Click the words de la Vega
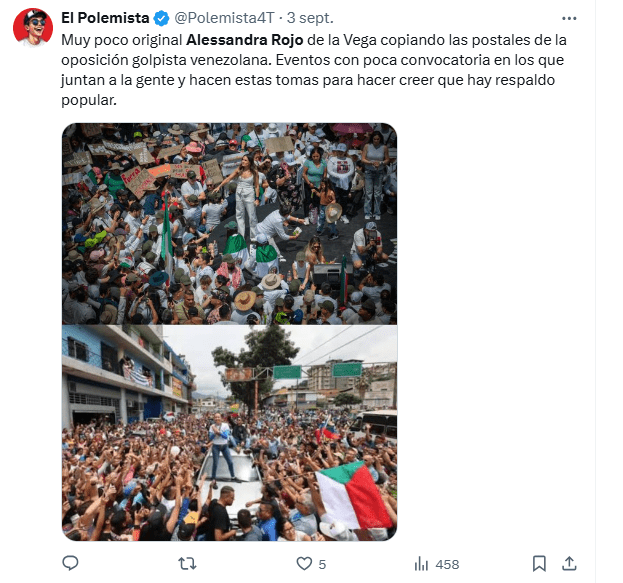 342,40
